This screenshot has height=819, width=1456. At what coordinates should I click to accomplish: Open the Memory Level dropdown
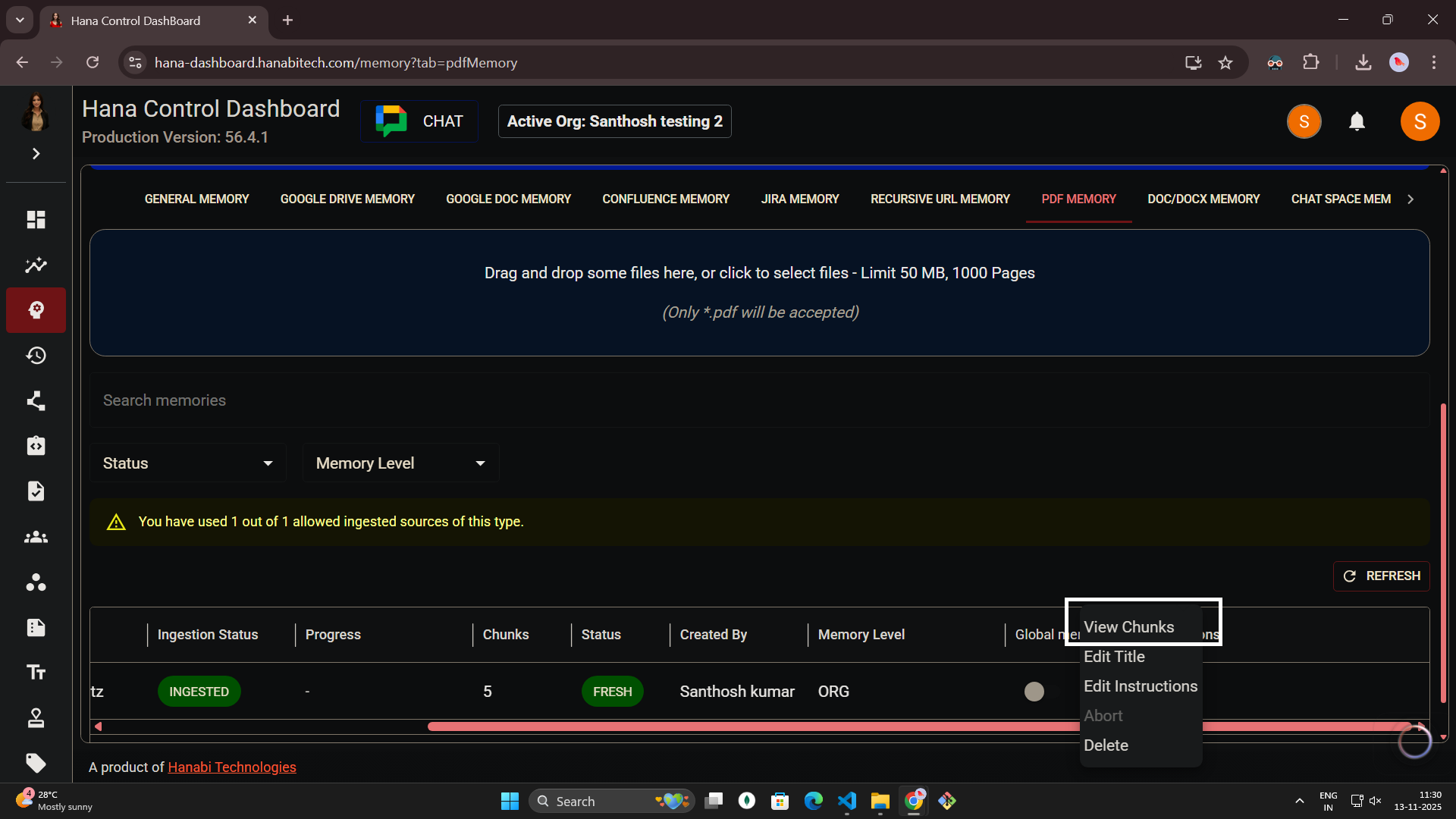tap(400, 463)
